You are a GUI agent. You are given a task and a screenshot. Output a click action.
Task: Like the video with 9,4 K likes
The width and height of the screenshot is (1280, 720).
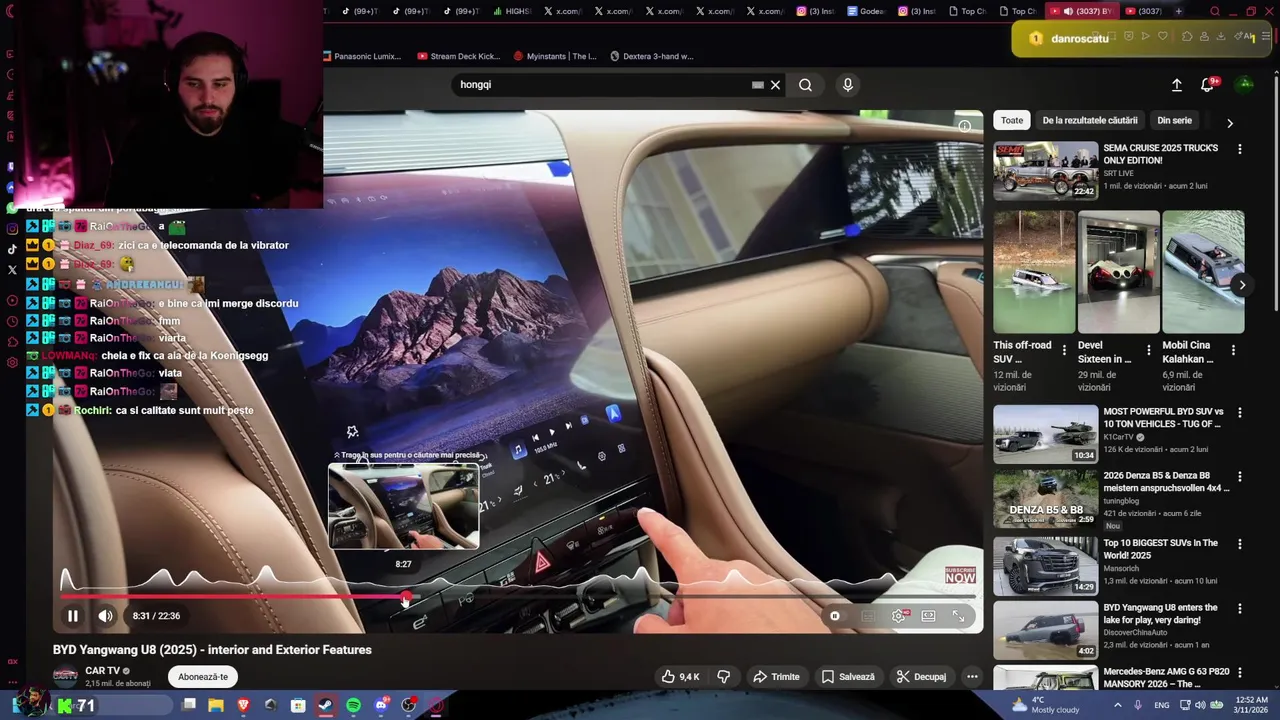[x=680, y=677]
